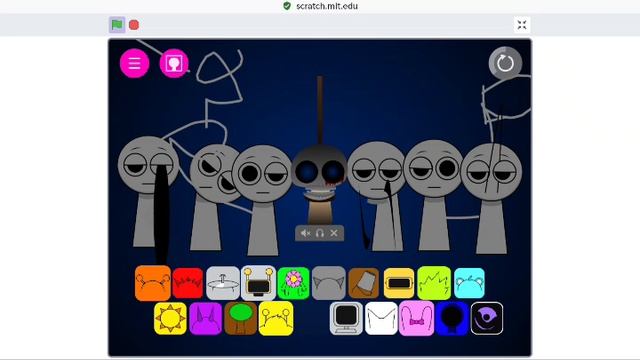Select the brown tree icon

(241, 318)
